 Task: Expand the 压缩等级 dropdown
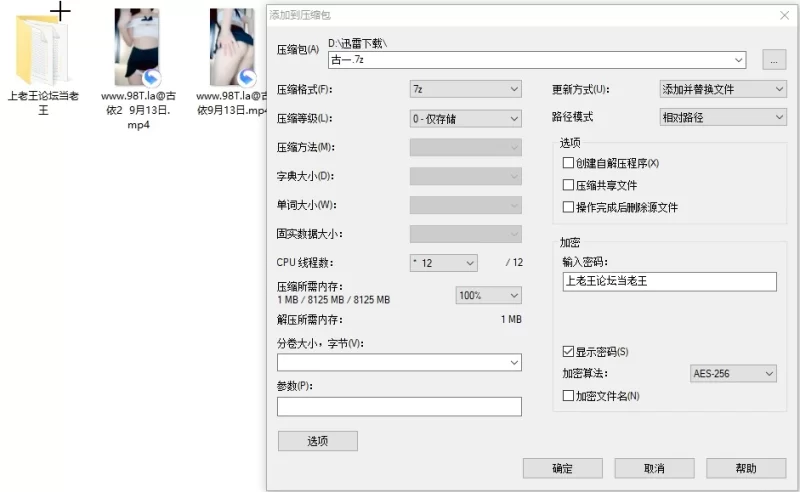[x=465, y=118]
